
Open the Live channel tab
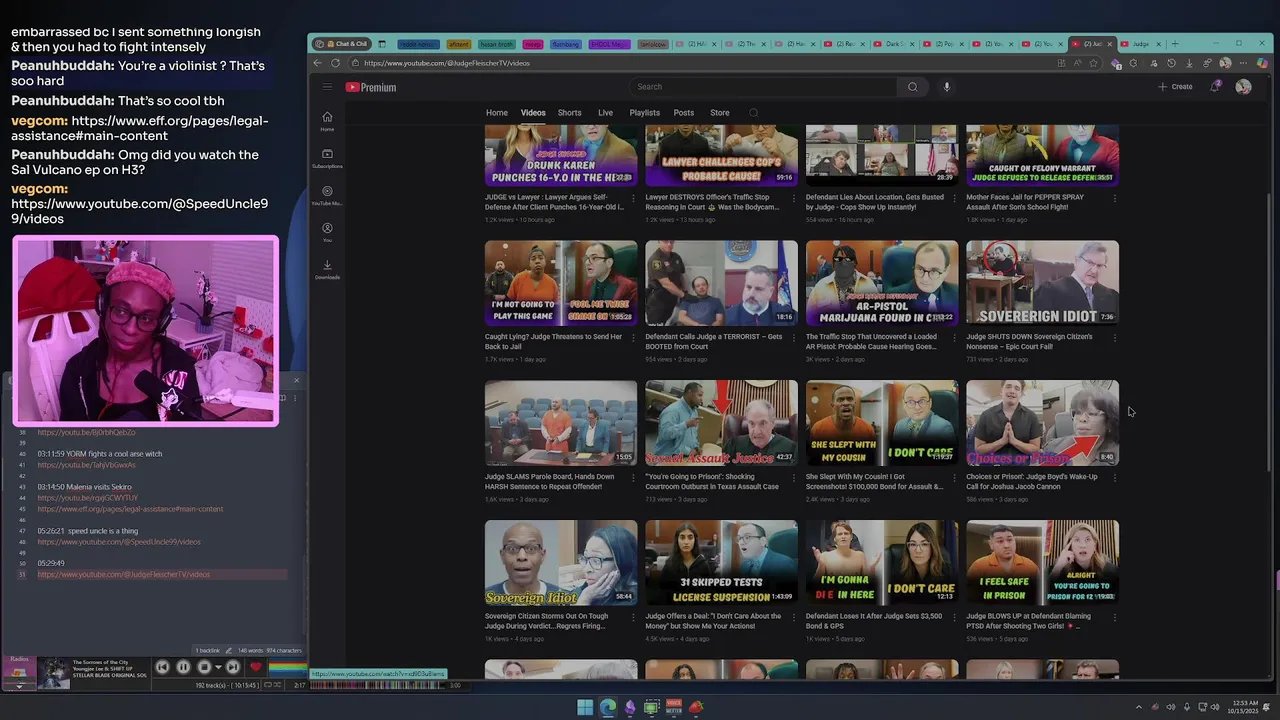pyautogui.click(x=605, y=113)
